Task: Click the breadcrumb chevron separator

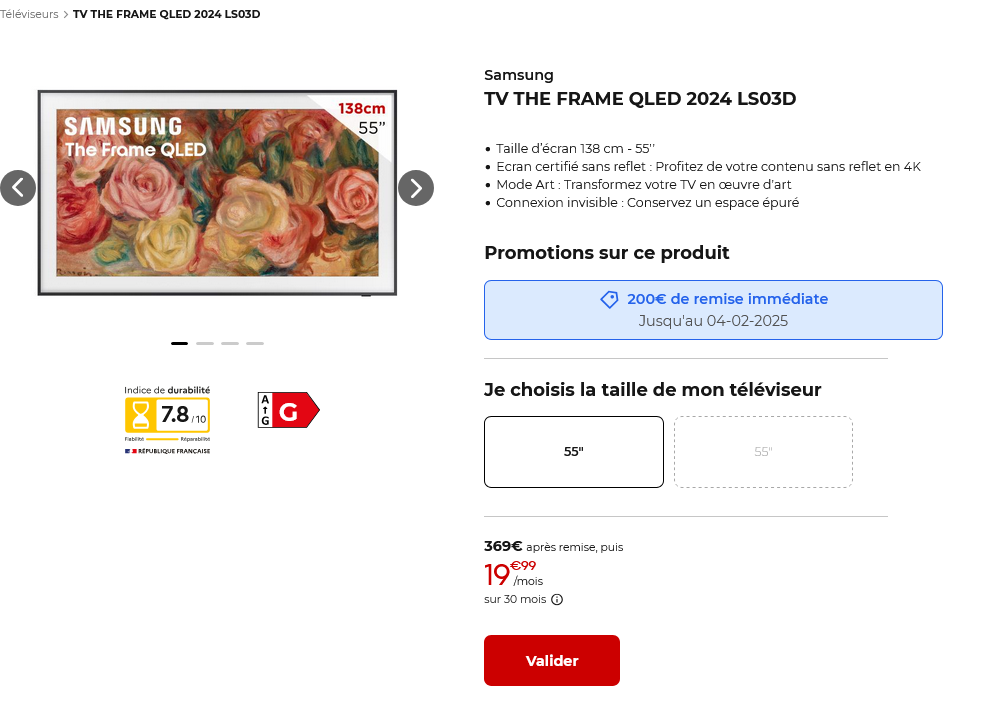Action: pos(65,14)
